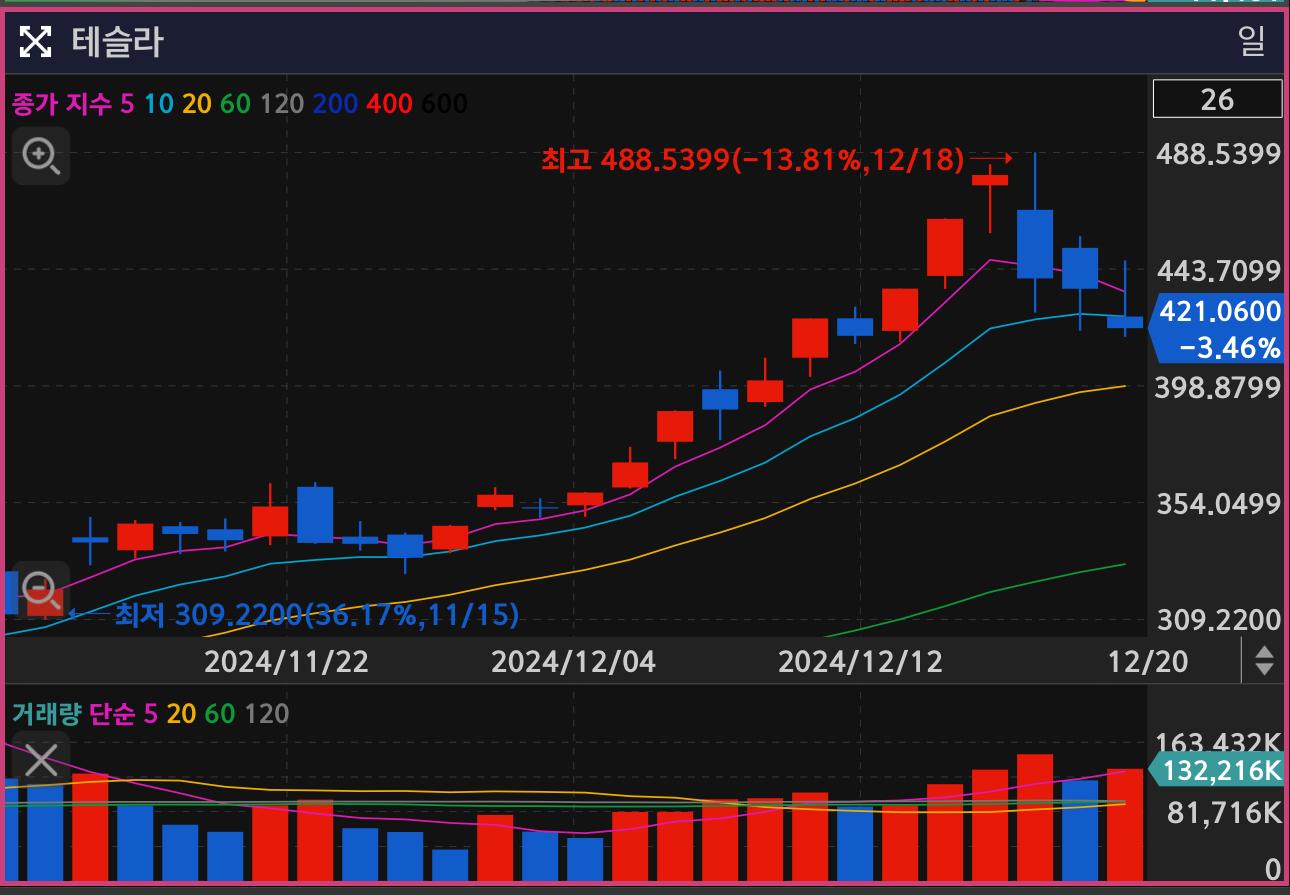Click the 309.2200 price axis label
This screenshot has height=895, width=1290.
1218,619
